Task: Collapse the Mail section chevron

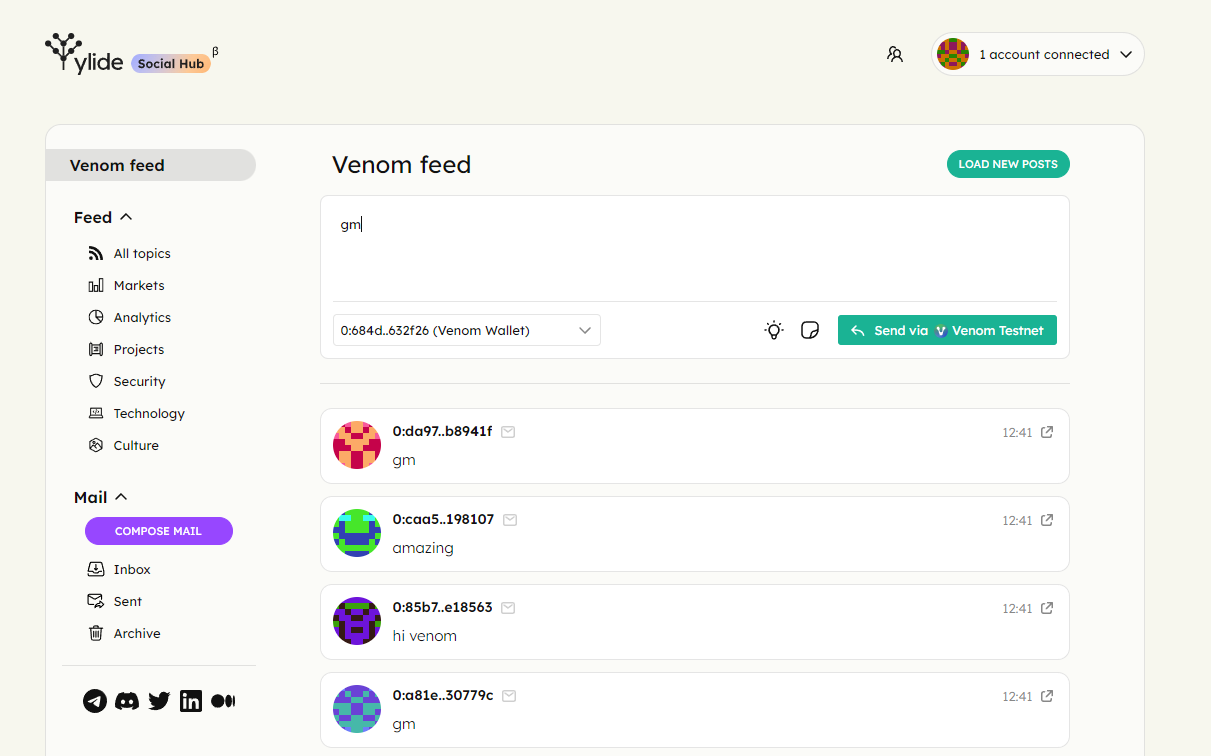Action: click(x=122, y=497)
